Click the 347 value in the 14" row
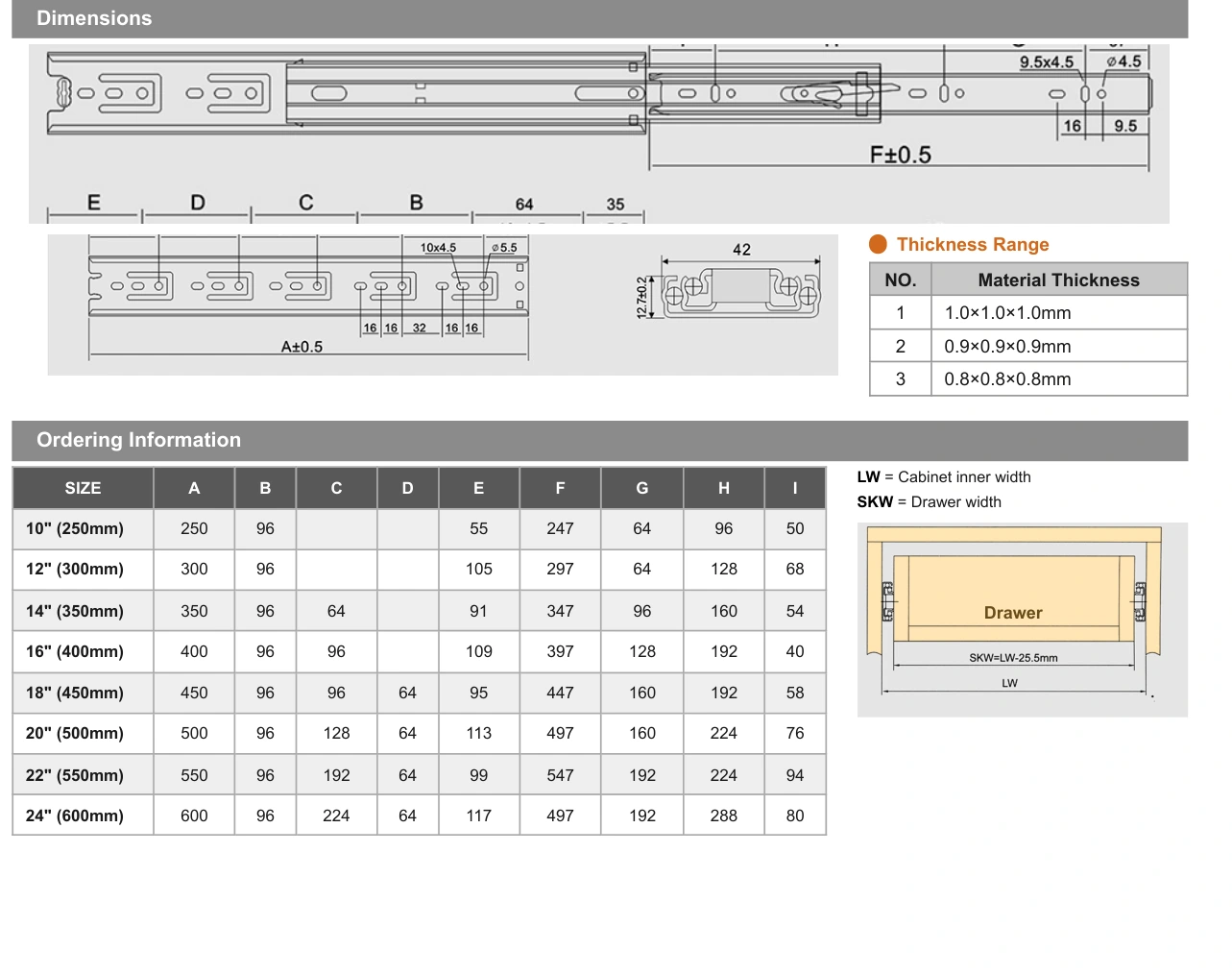Viewport: 1232px width, 974px height. [560, 611]
